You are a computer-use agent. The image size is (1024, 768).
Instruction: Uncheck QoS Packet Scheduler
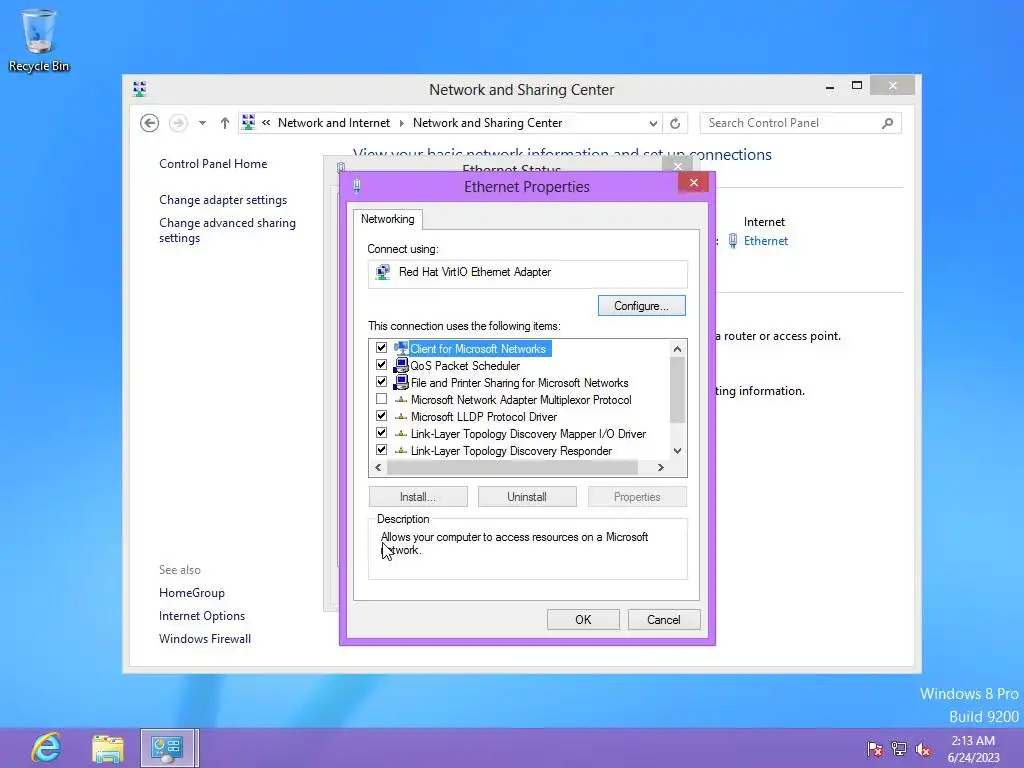[x=381, y=365]
